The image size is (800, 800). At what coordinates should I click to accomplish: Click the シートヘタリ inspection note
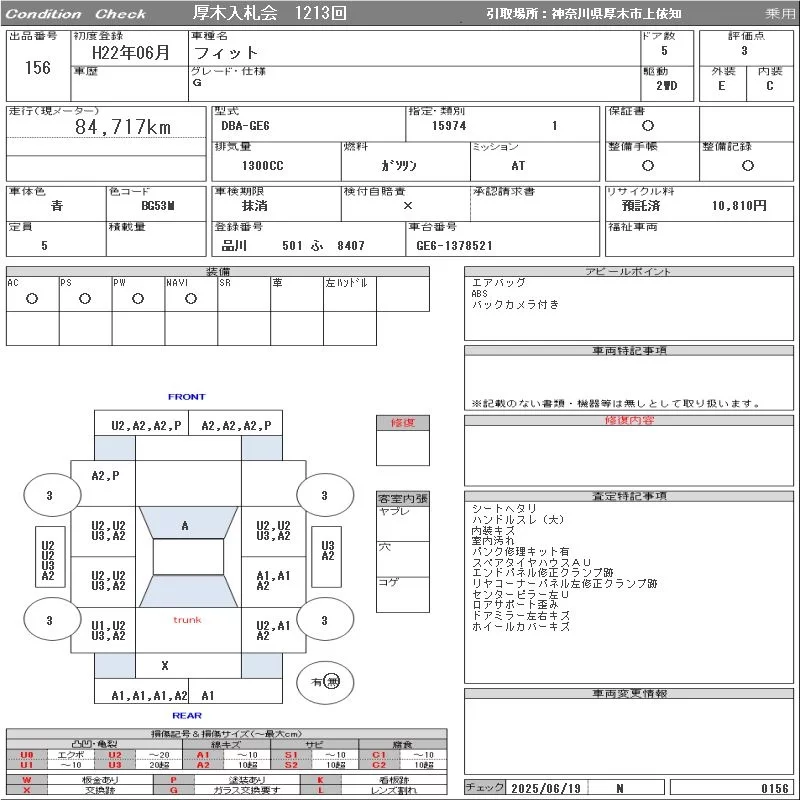(504, 509)
